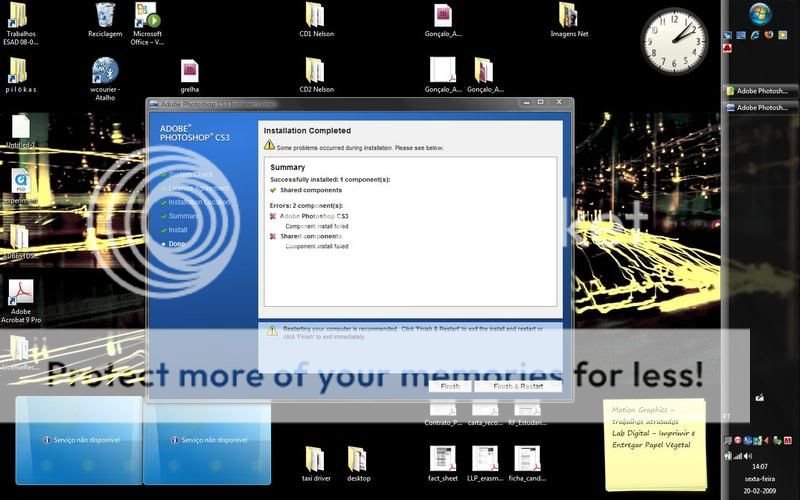Open the Reciclagem recycle bin
This screenshot has height=500, width=800.
[x=105, y=17]
